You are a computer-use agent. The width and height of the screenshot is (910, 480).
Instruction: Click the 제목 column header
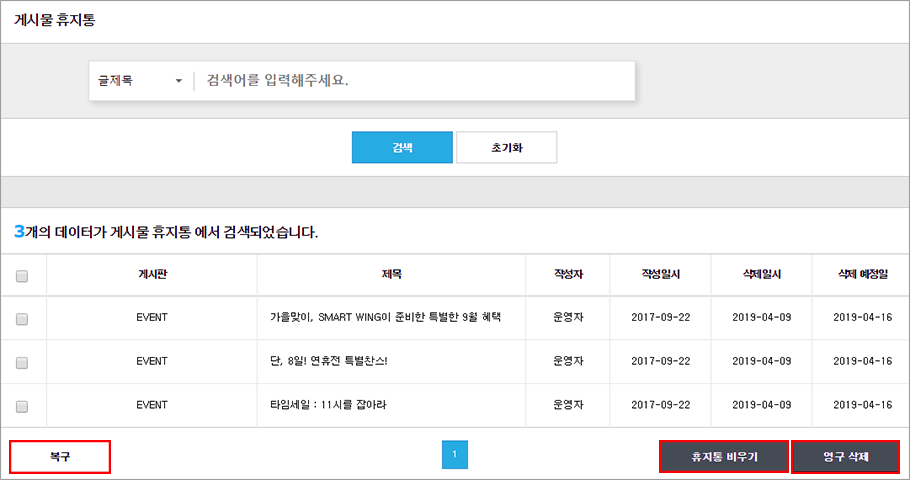pyautogui.click(x=392, y=275)
